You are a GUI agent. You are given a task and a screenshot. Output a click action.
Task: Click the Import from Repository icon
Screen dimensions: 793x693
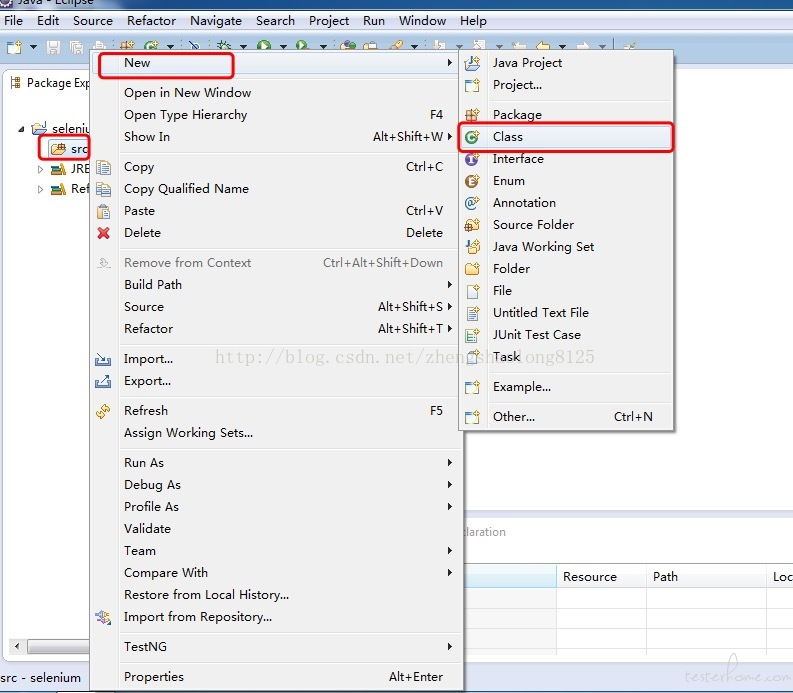click(x=103, y=617)
